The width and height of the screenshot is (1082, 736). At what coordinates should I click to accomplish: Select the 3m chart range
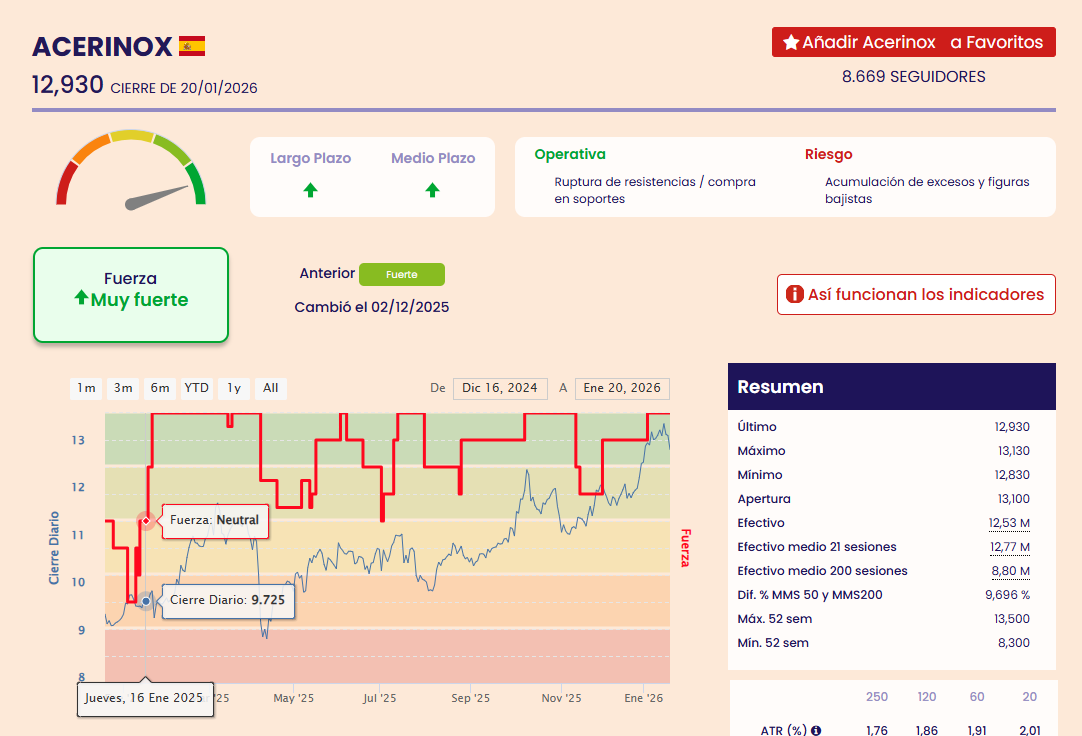(124, 388)
